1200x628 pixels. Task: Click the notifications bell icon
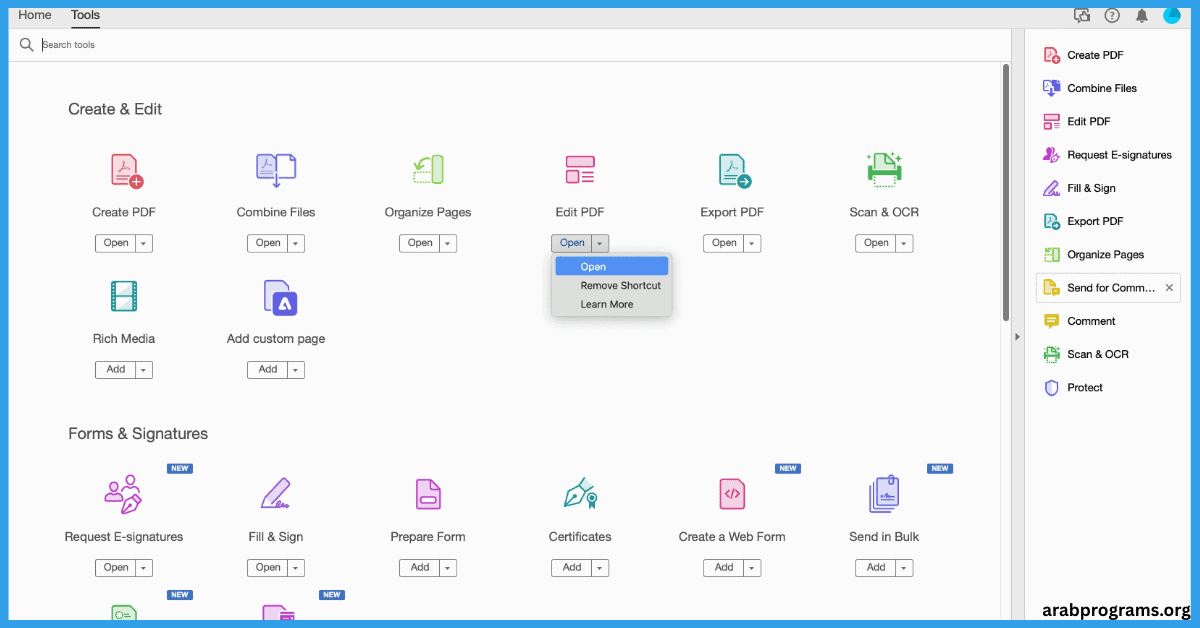[1141, 15]
